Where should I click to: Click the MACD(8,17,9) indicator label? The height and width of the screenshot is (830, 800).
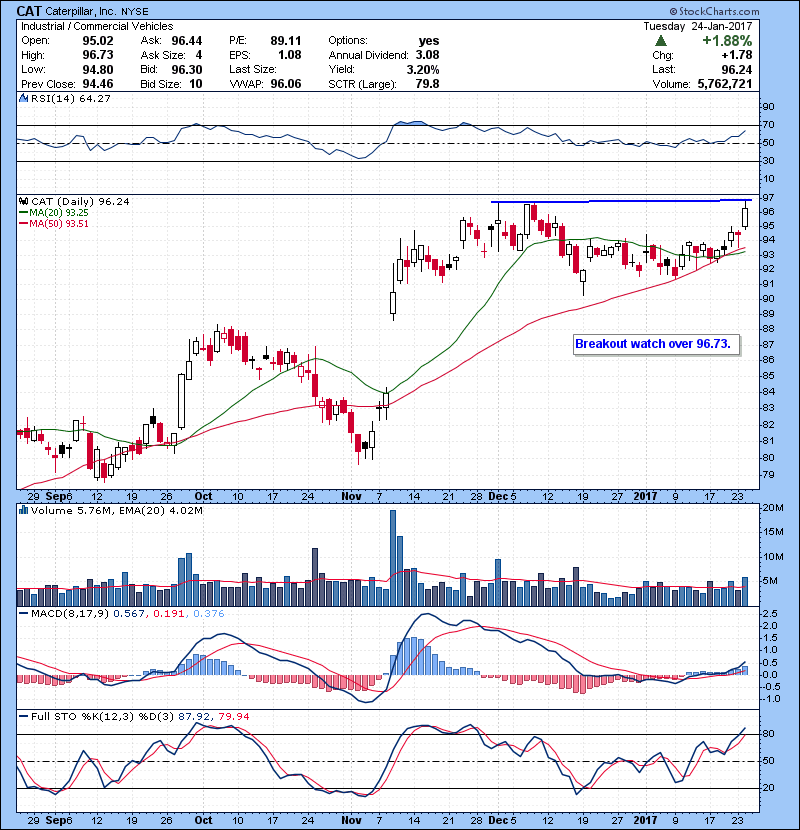(x=70, y=614)
